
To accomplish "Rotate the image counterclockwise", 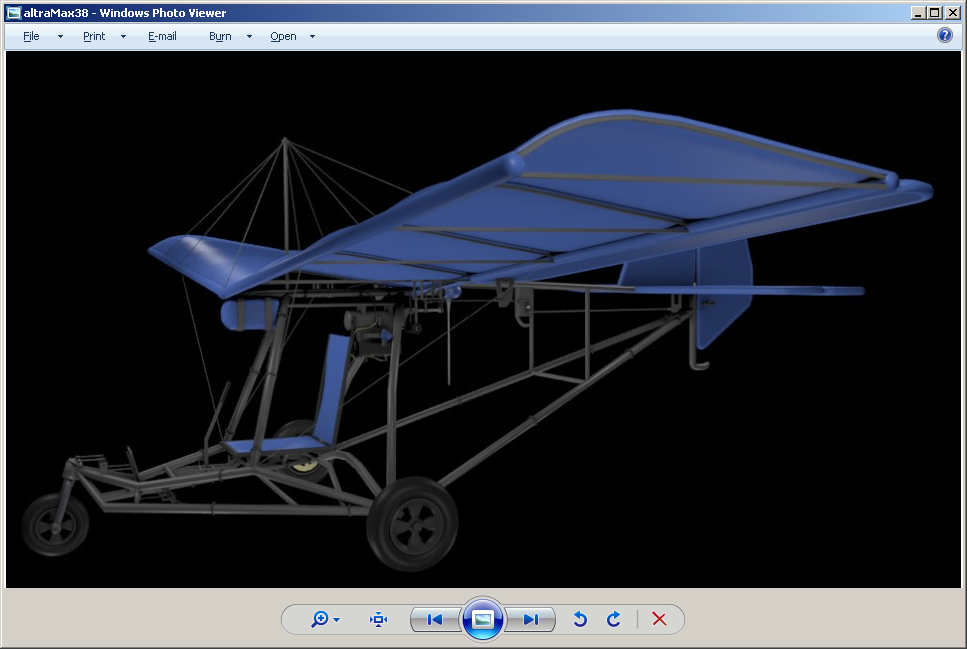I will click(580, 619).
